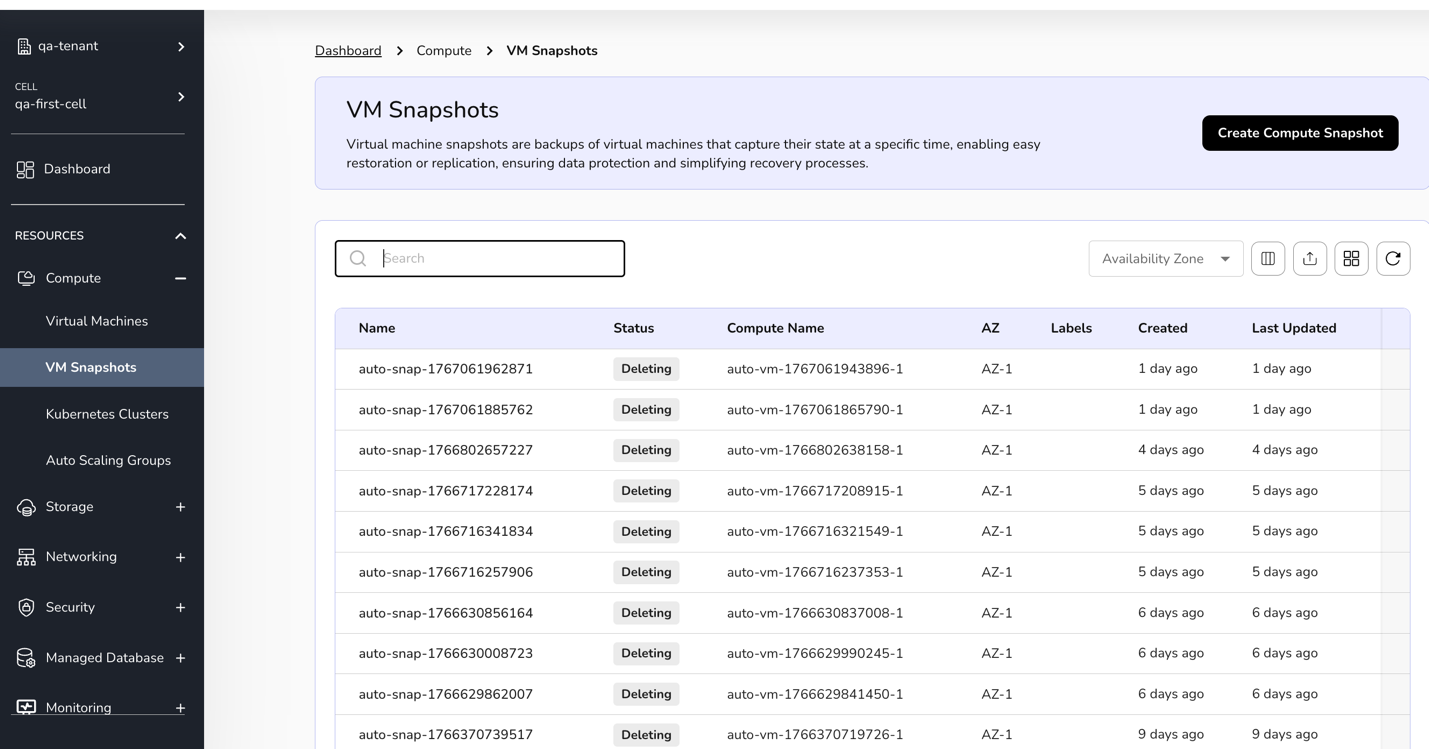1429x749 pixels.
Task: Click the Networking icon in sidebar
Action: click(26, 558)
